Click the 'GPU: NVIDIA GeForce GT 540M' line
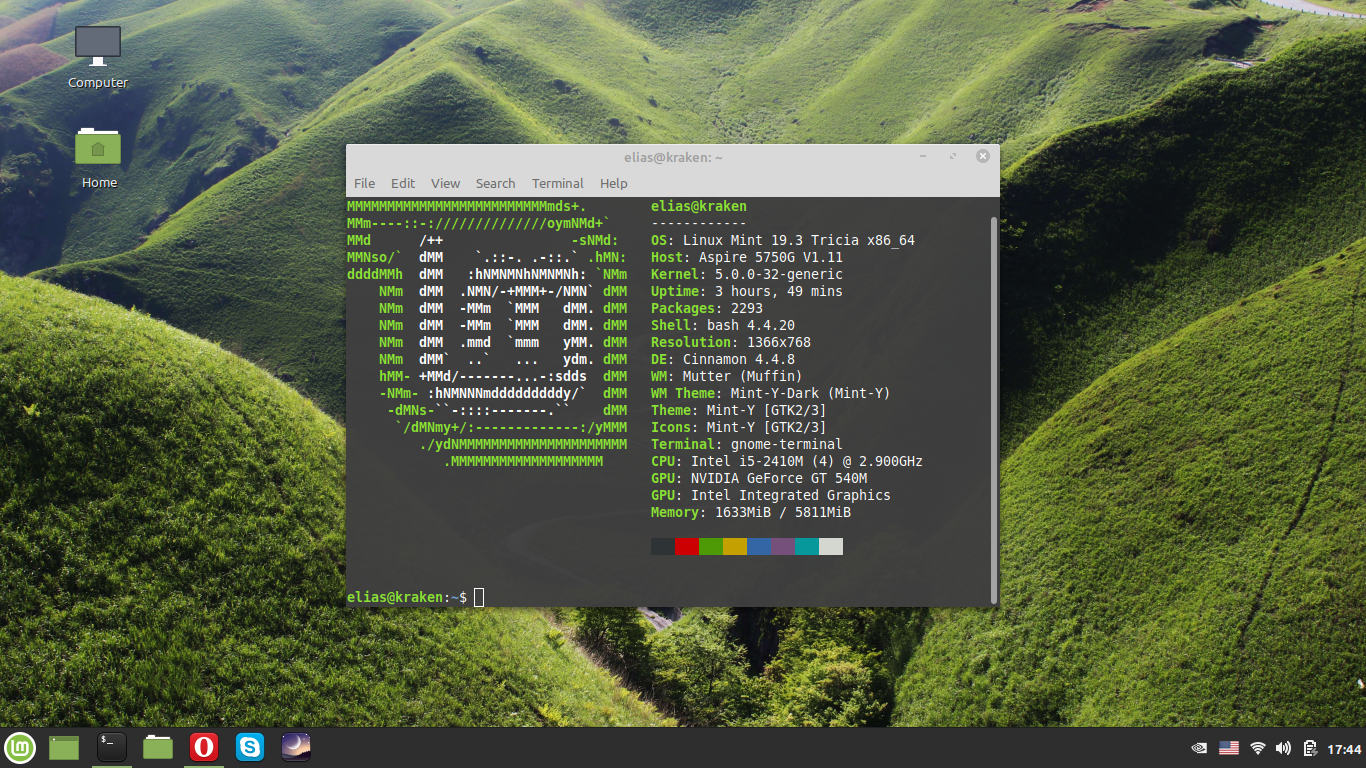The height and width of the screenshot is (768, 1366). click(759, 478)
